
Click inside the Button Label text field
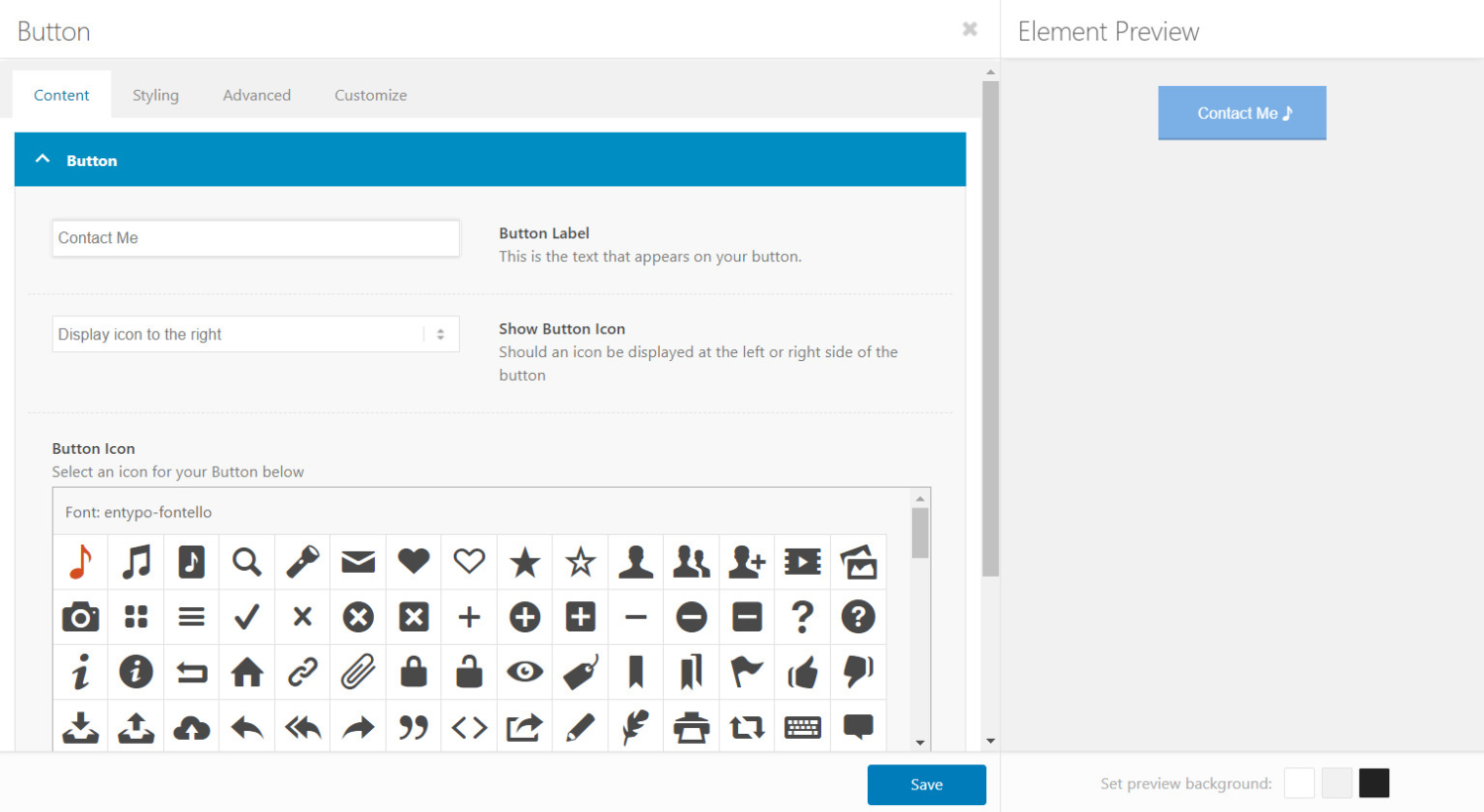click(x=255, y=237)
